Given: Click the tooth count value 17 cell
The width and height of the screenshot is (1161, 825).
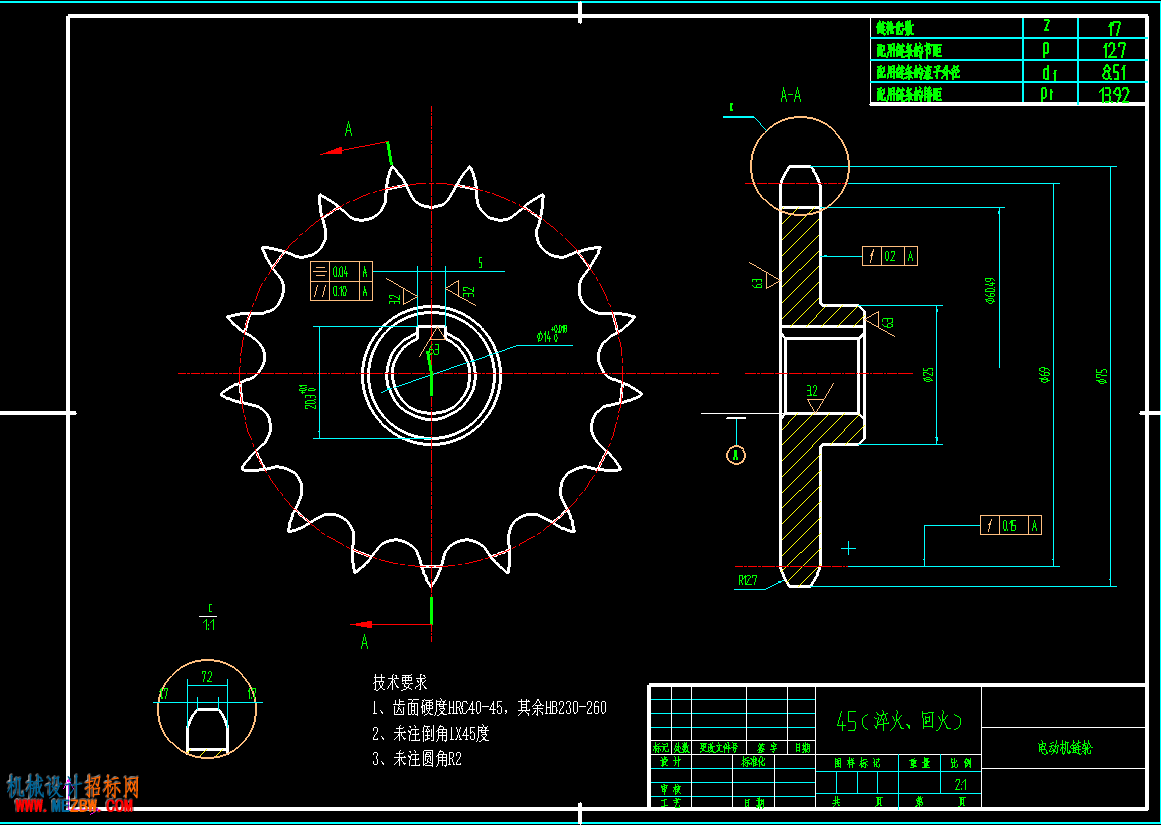Looking at the screenshot, I should click(x=1114, y=28).
